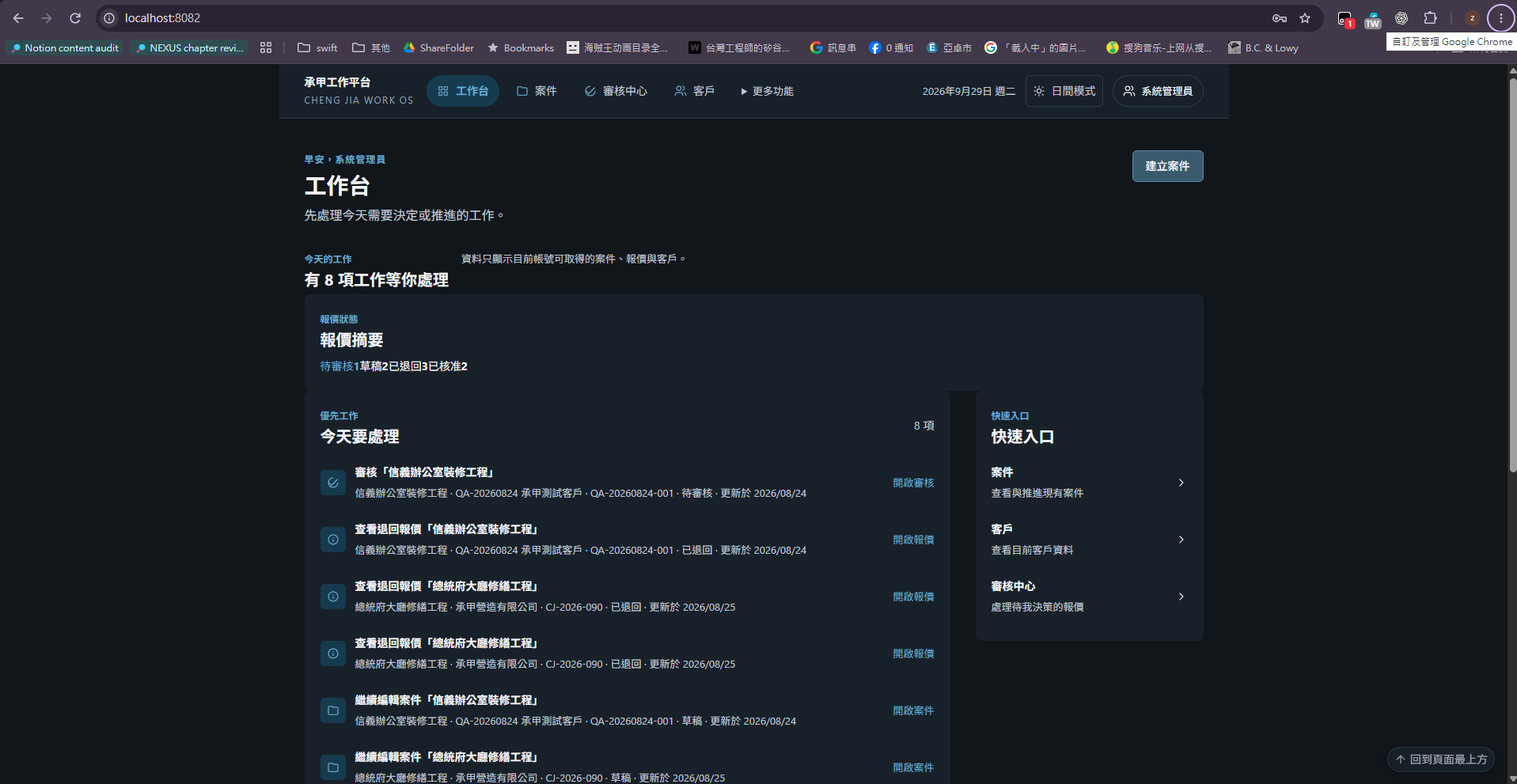The image size is (1517, 784).
Task: Open the Chrome profile avatar icon
Action: point(1472,18)
